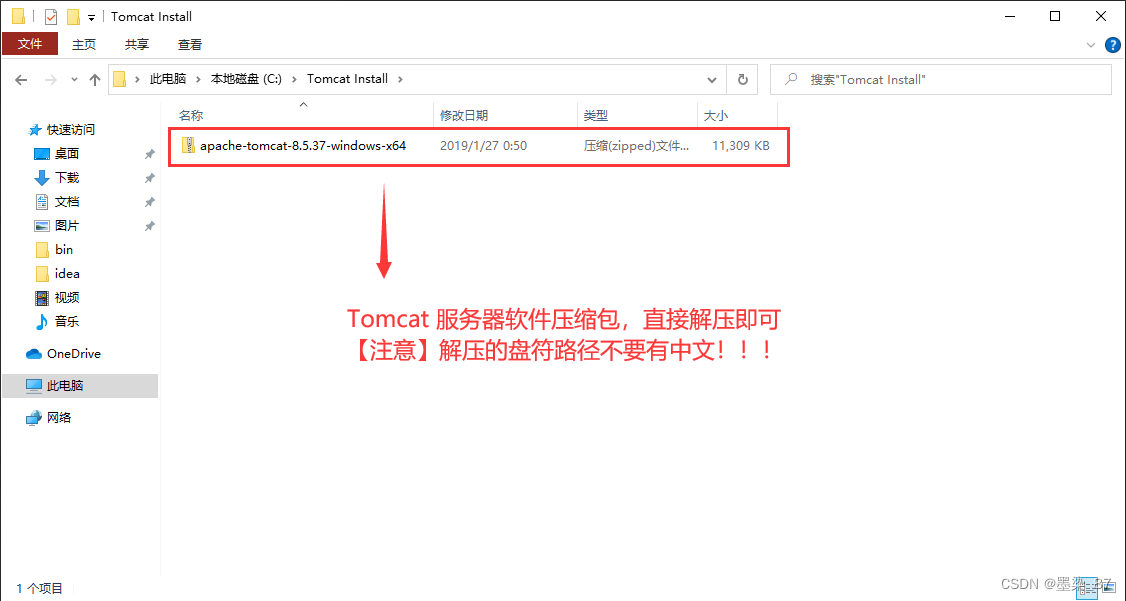Refresh the Tomcat Install folder
1126x601 pixels.
coord(743,80)
